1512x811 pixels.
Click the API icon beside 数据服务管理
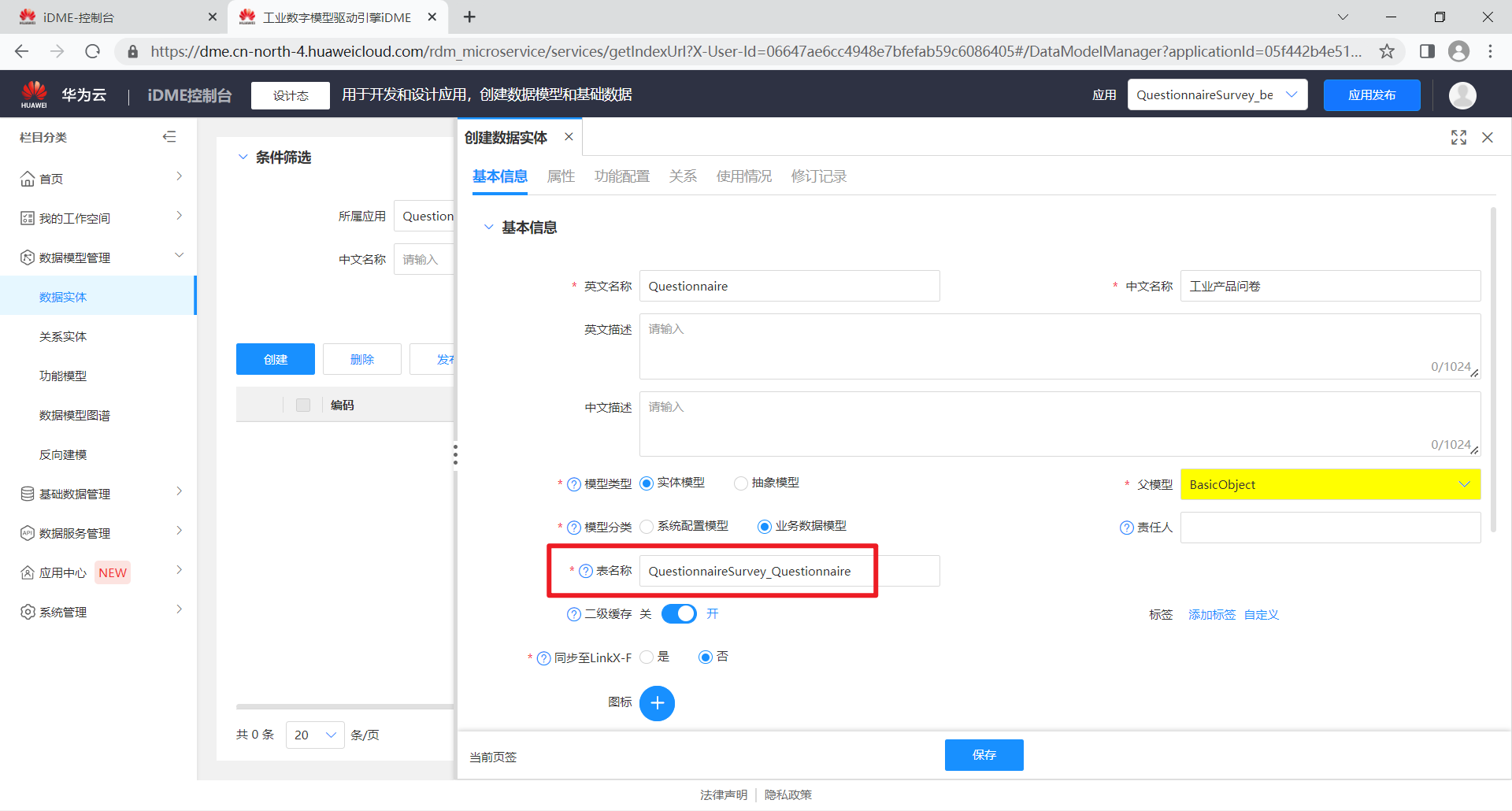tap(28, 533)
